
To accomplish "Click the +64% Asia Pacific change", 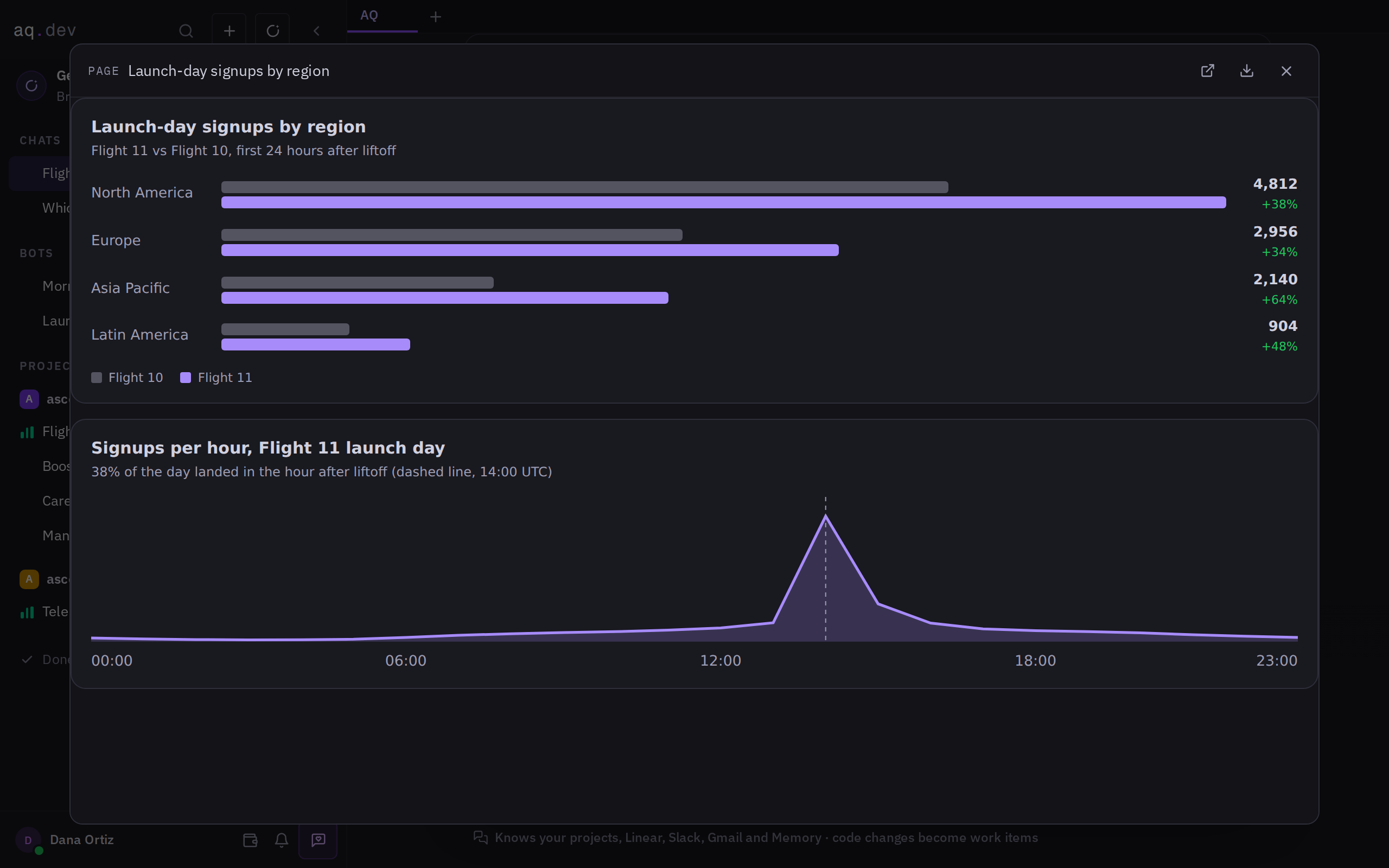I will (1279, 299).
